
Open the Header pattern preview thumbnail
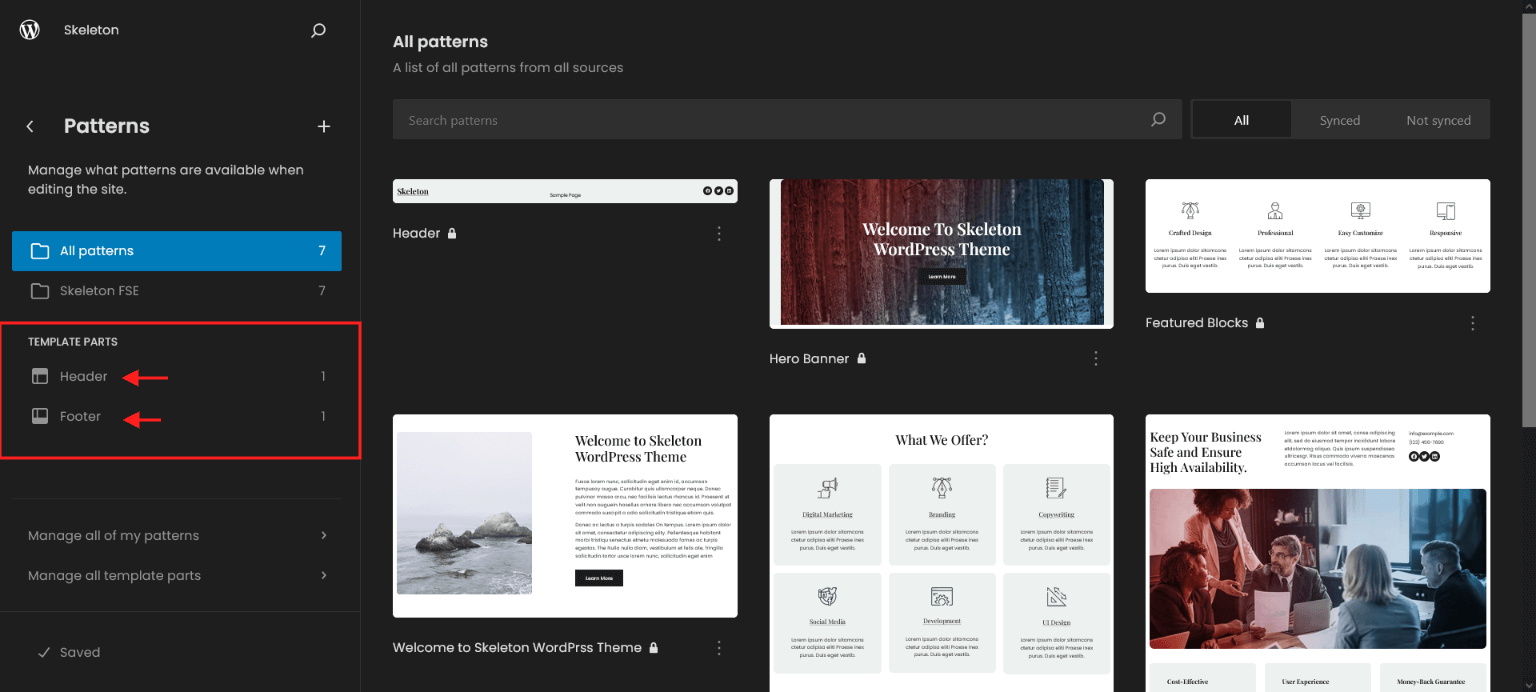tap(565, 191)
